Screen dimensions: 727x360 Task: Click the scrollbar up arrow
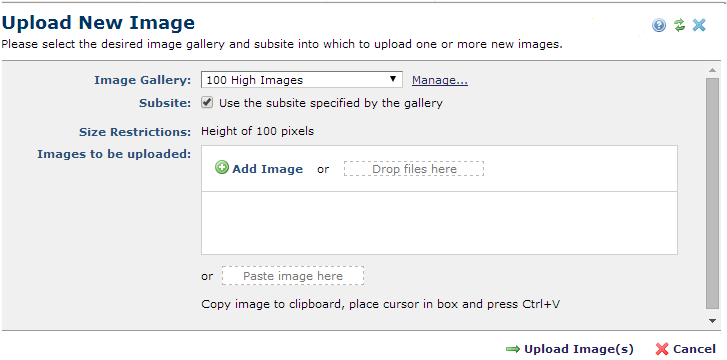tap(712, 70)
